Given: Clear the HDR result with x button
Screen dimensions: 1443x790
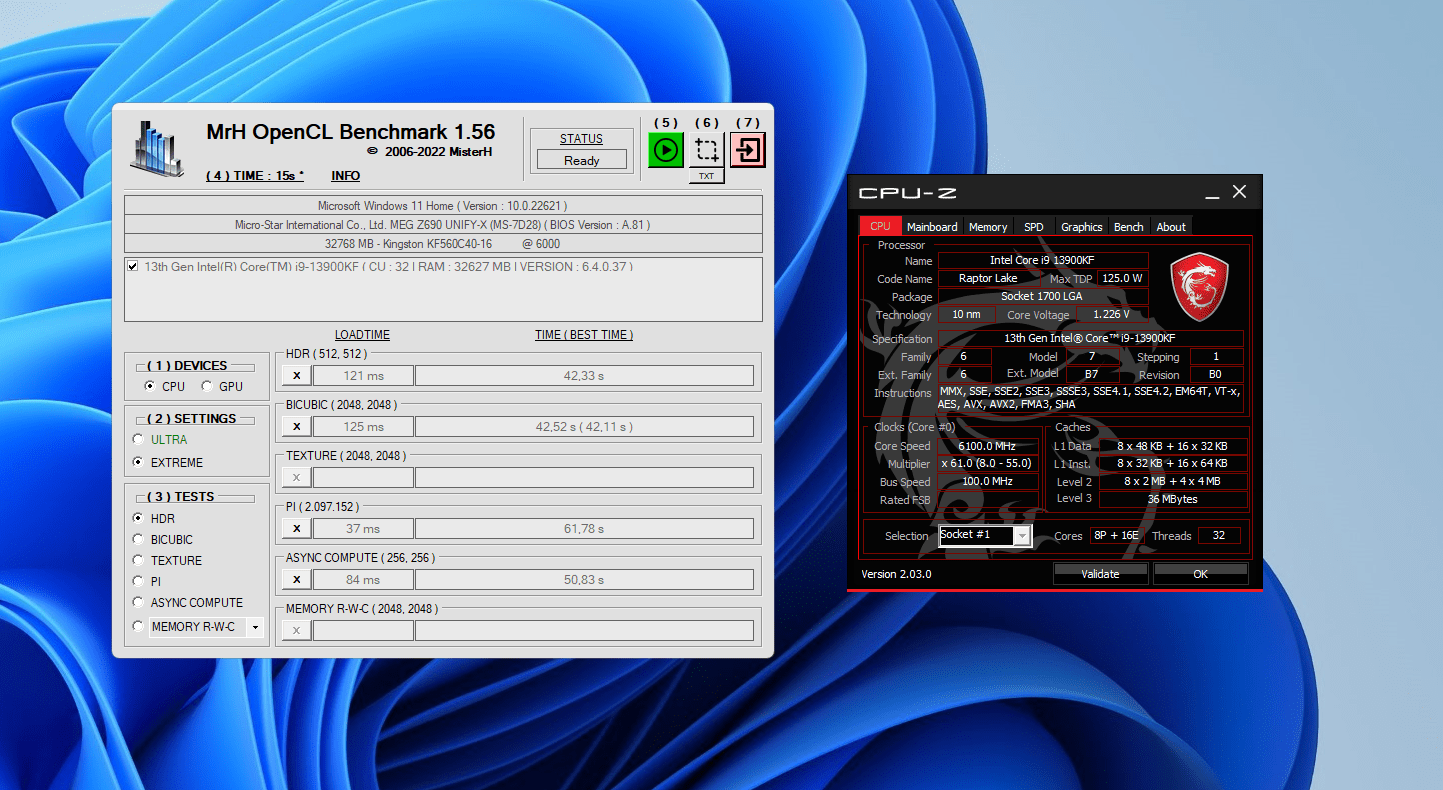Looking at the screenshot, I should point(296,375).
